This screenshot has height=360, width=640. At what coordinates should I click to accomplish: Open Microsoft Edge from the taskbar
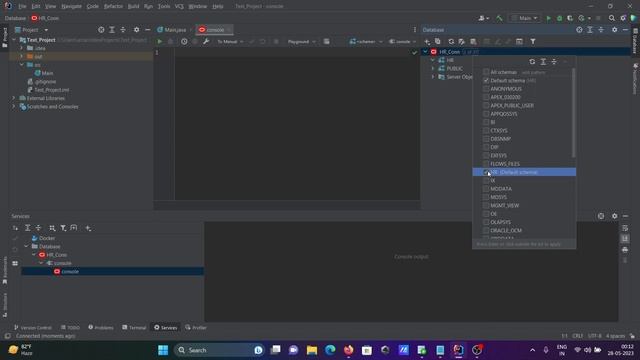click(x=330, y=350)
